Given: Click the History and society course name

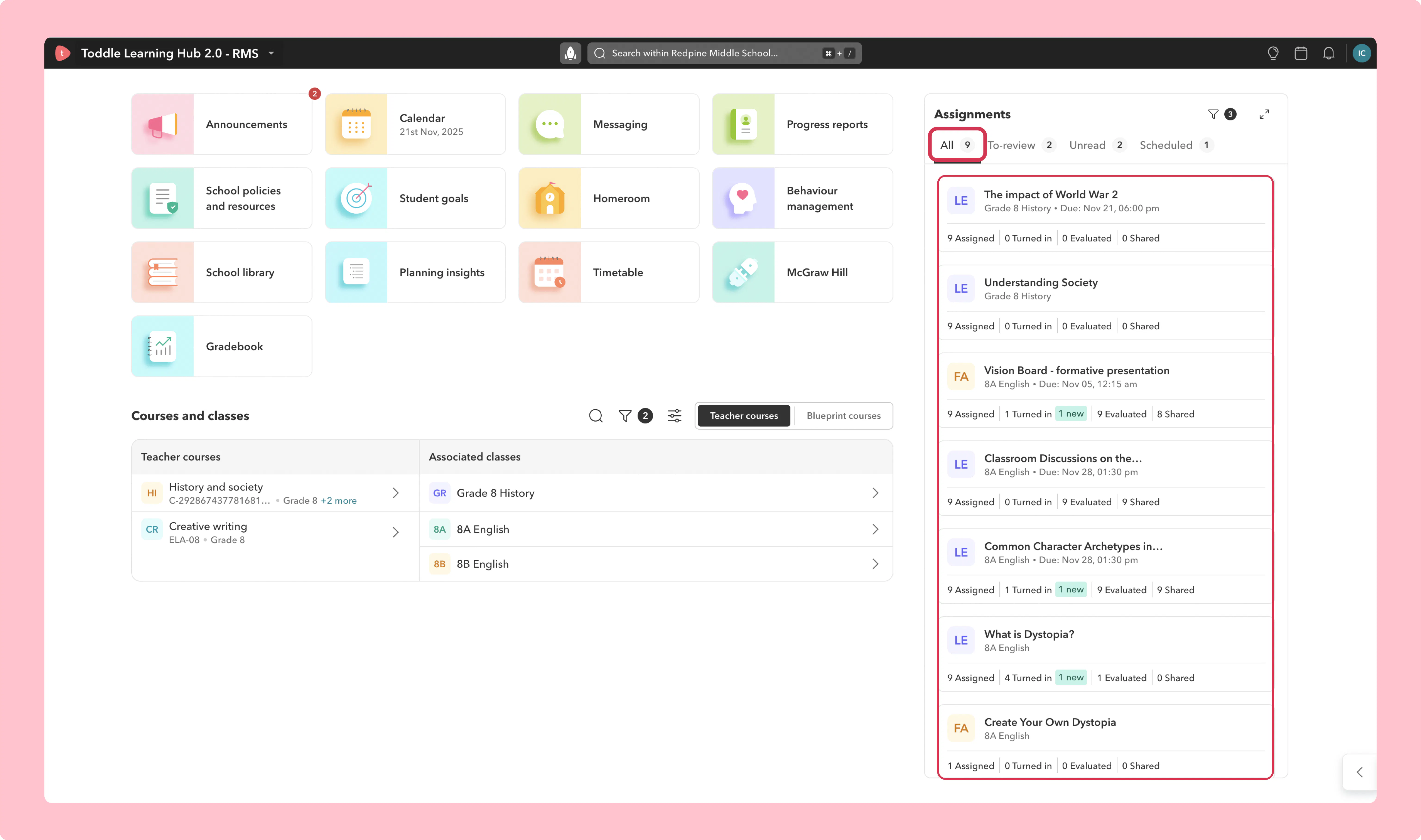Looking at the screenshot, I should (x=216, y=487).
